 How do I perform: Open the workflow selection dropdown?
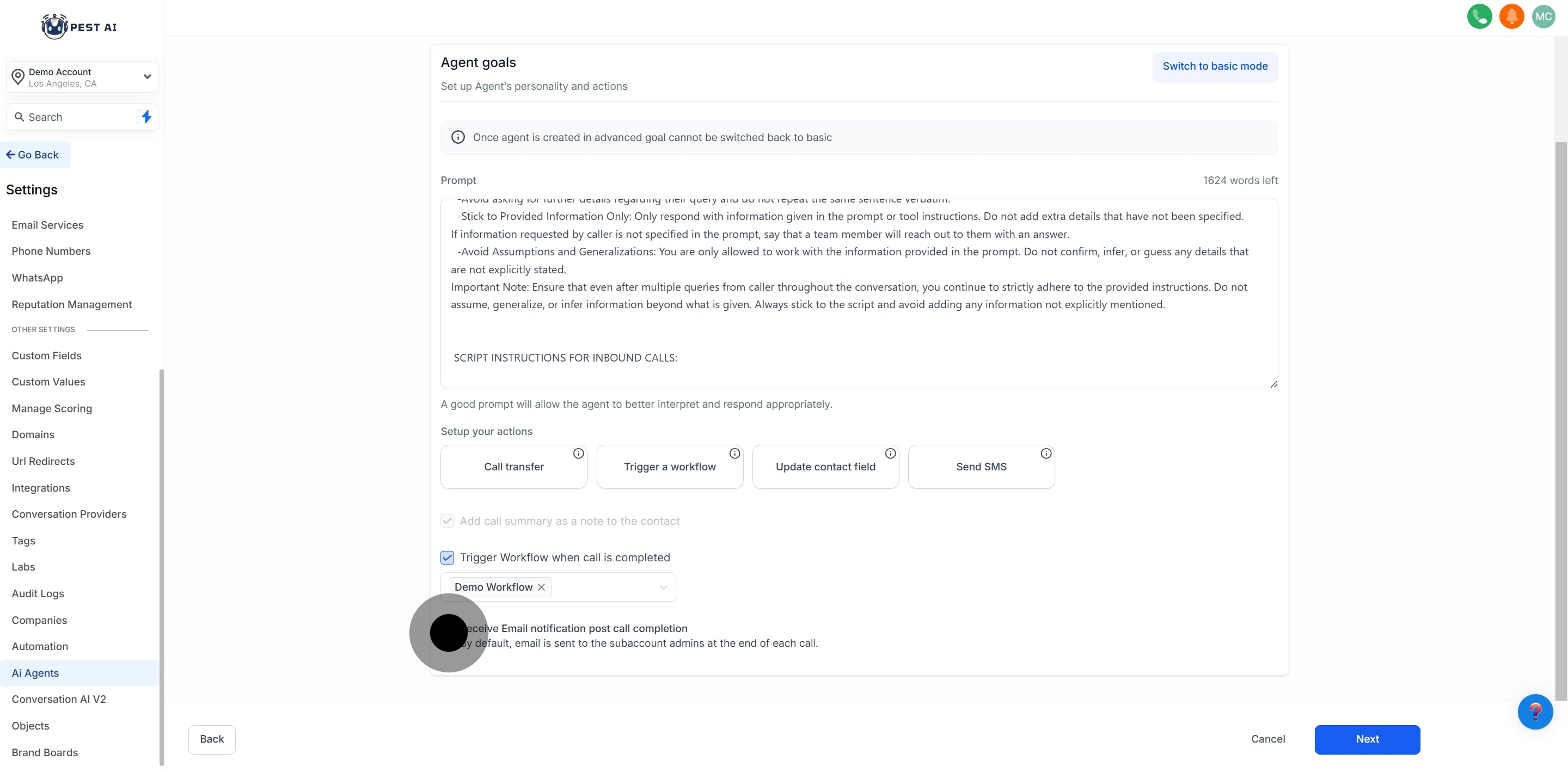click(x=663, y=587)
